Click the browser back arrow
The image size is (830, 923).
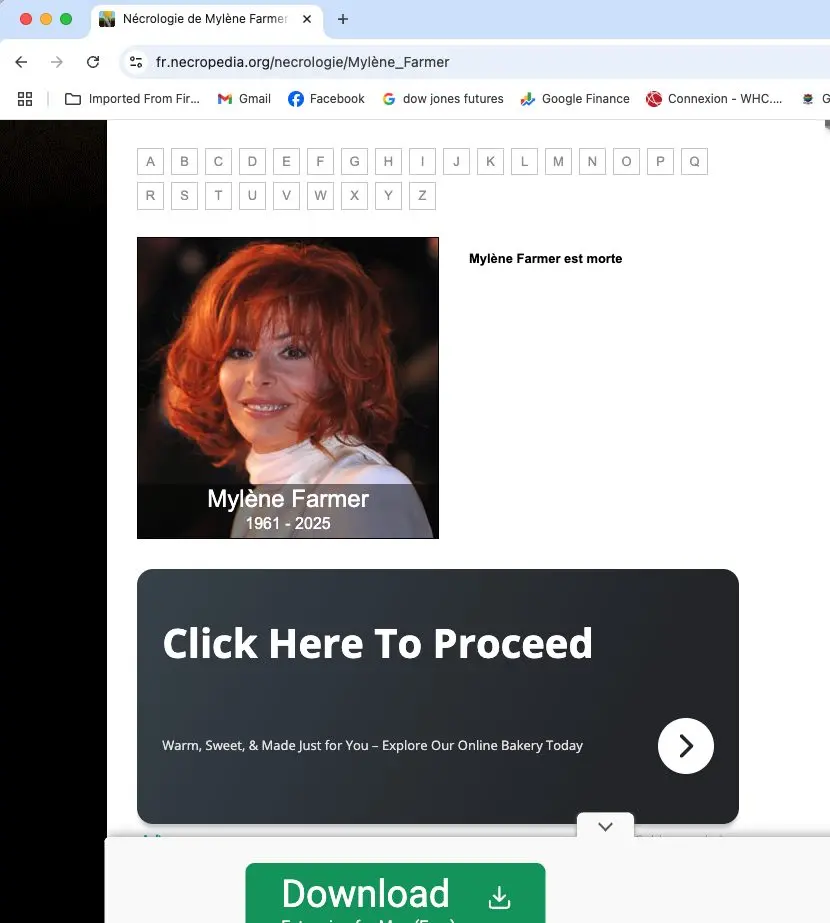[21, 62]
